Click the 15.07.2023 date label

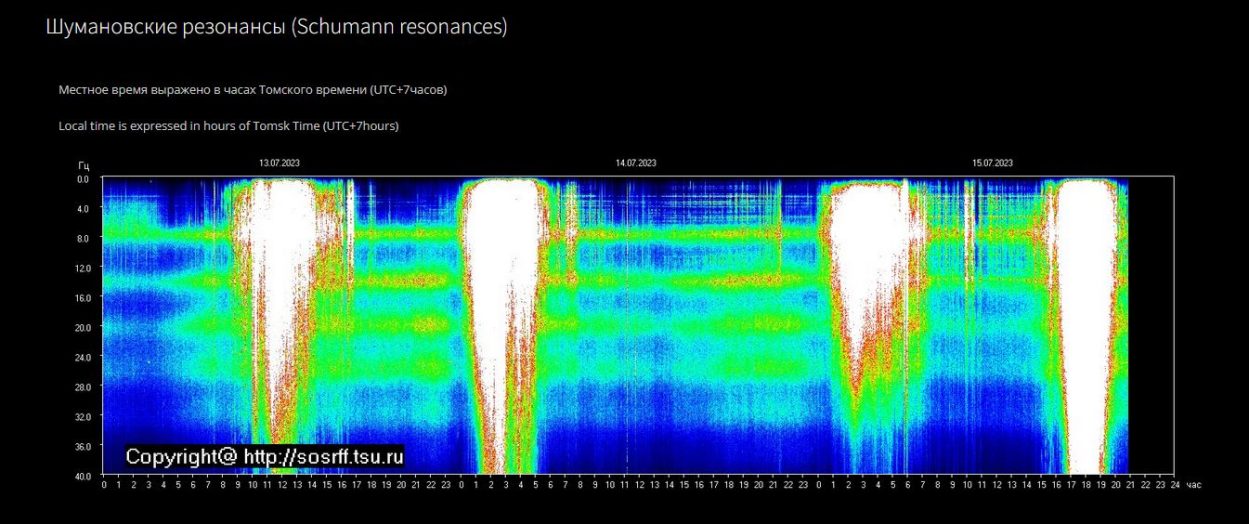pos(993,163)
